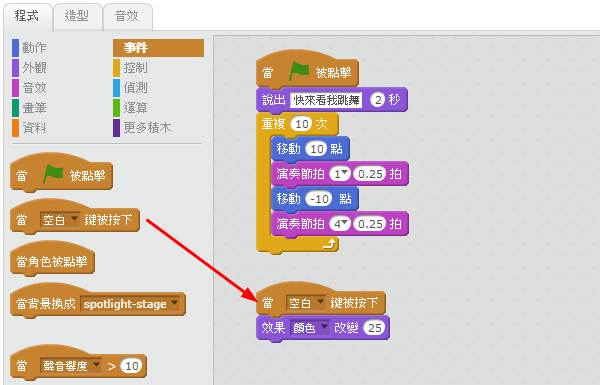Open the 顏色 effect dropdown
This screenshot has height=385, width=600.
coord(310,328)
